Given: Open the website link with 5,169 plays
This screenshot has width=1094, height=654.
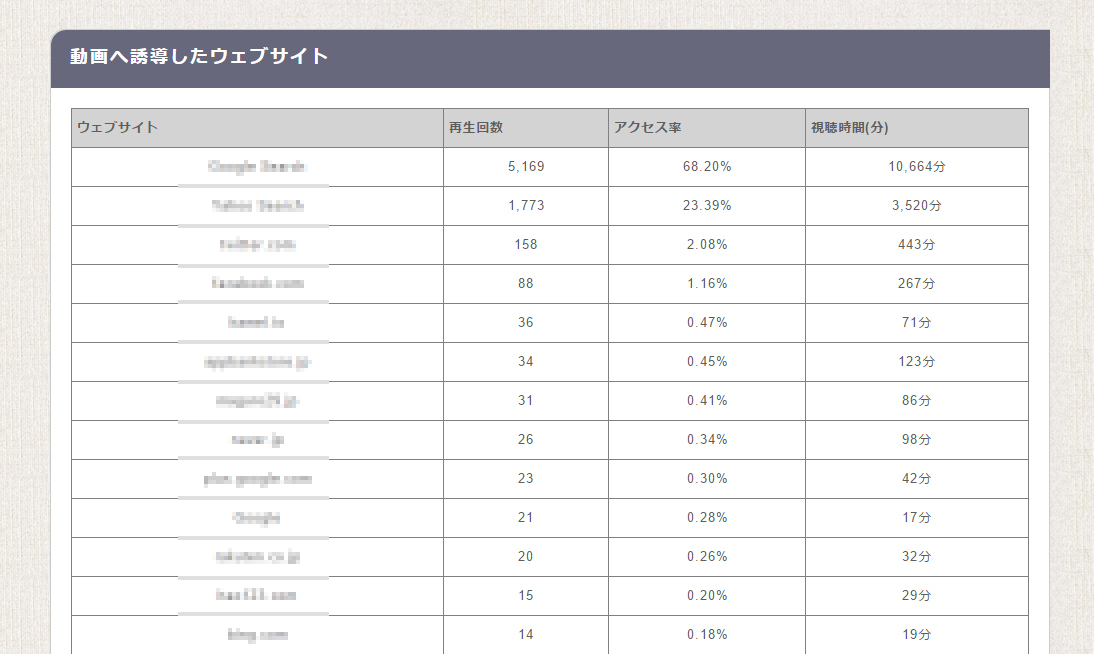Looking at the screenshot, I should tap(257, 166).
